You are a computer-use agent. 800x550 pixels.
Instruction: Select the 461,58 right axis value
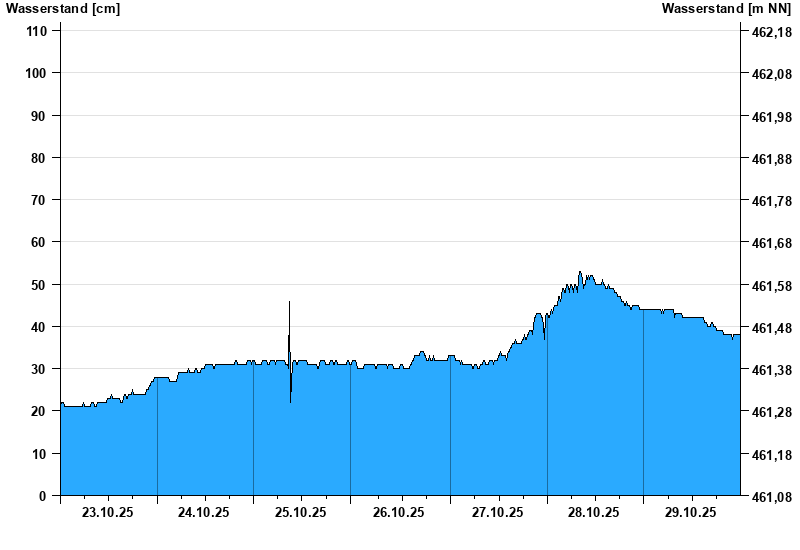click(772, 286)
